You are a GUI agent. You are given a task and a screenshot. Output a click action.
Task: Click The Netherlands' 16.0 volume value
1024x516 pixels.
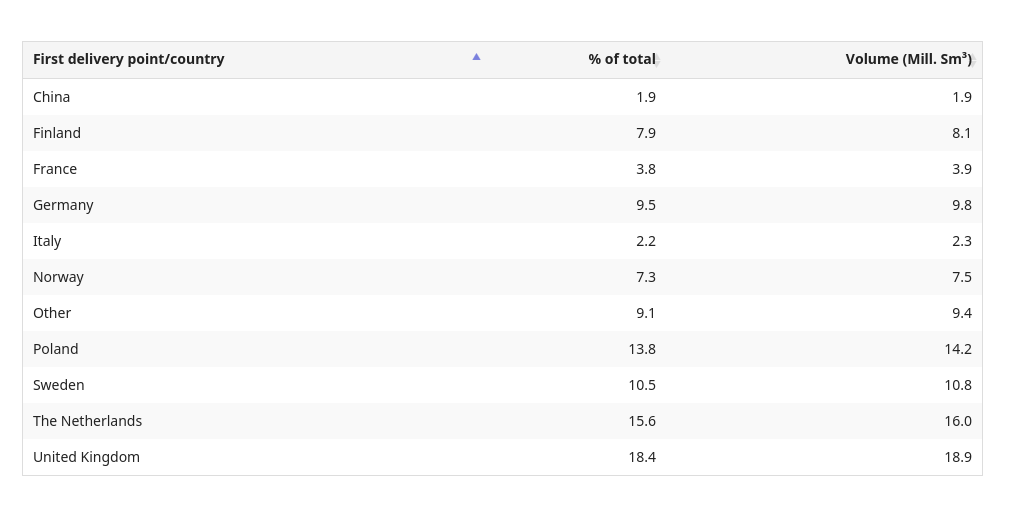[x=958, y=421]
